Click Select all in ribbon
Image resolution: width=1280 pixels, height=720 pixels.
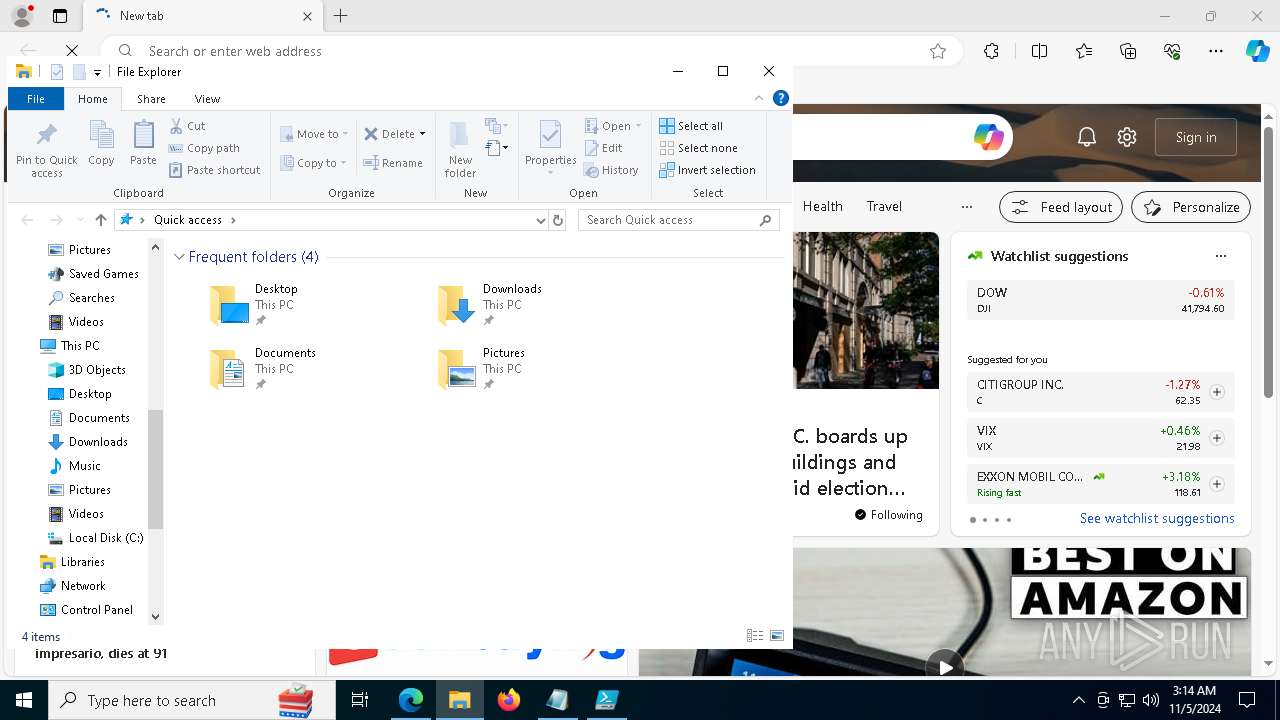[x=691, y=126]
